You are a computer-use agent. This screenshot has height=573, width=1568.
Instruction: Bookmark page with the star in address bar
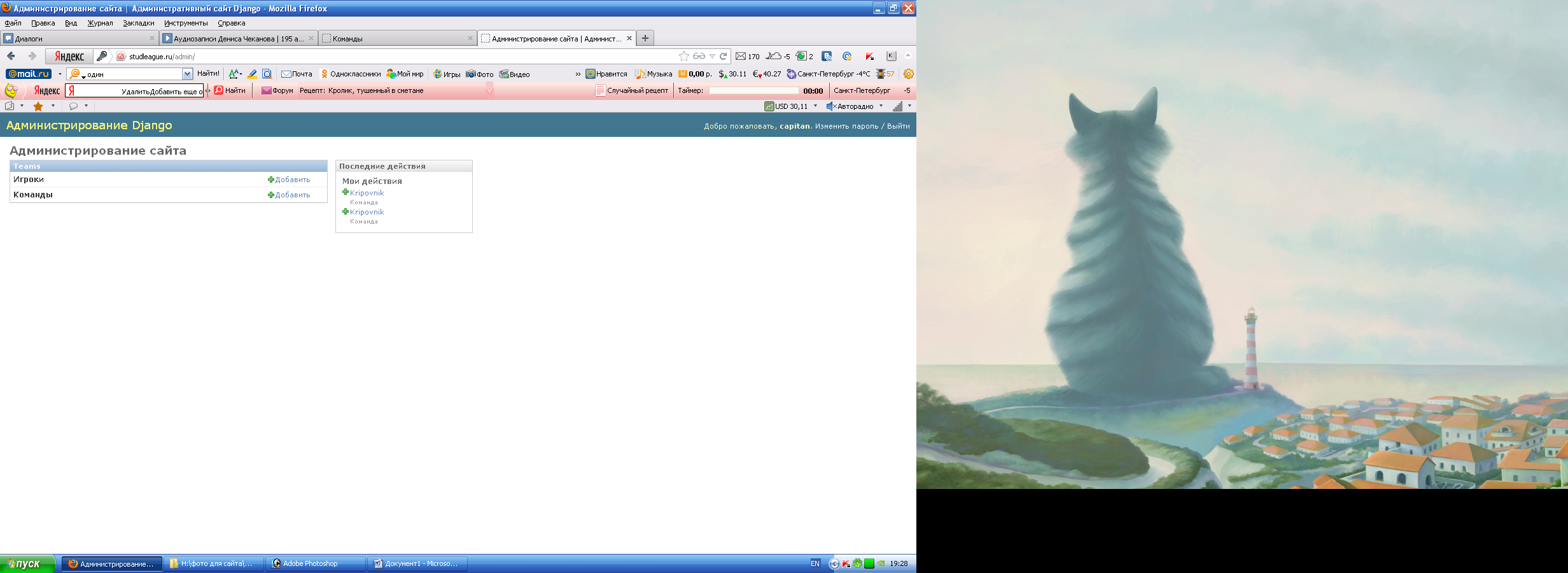684,56
